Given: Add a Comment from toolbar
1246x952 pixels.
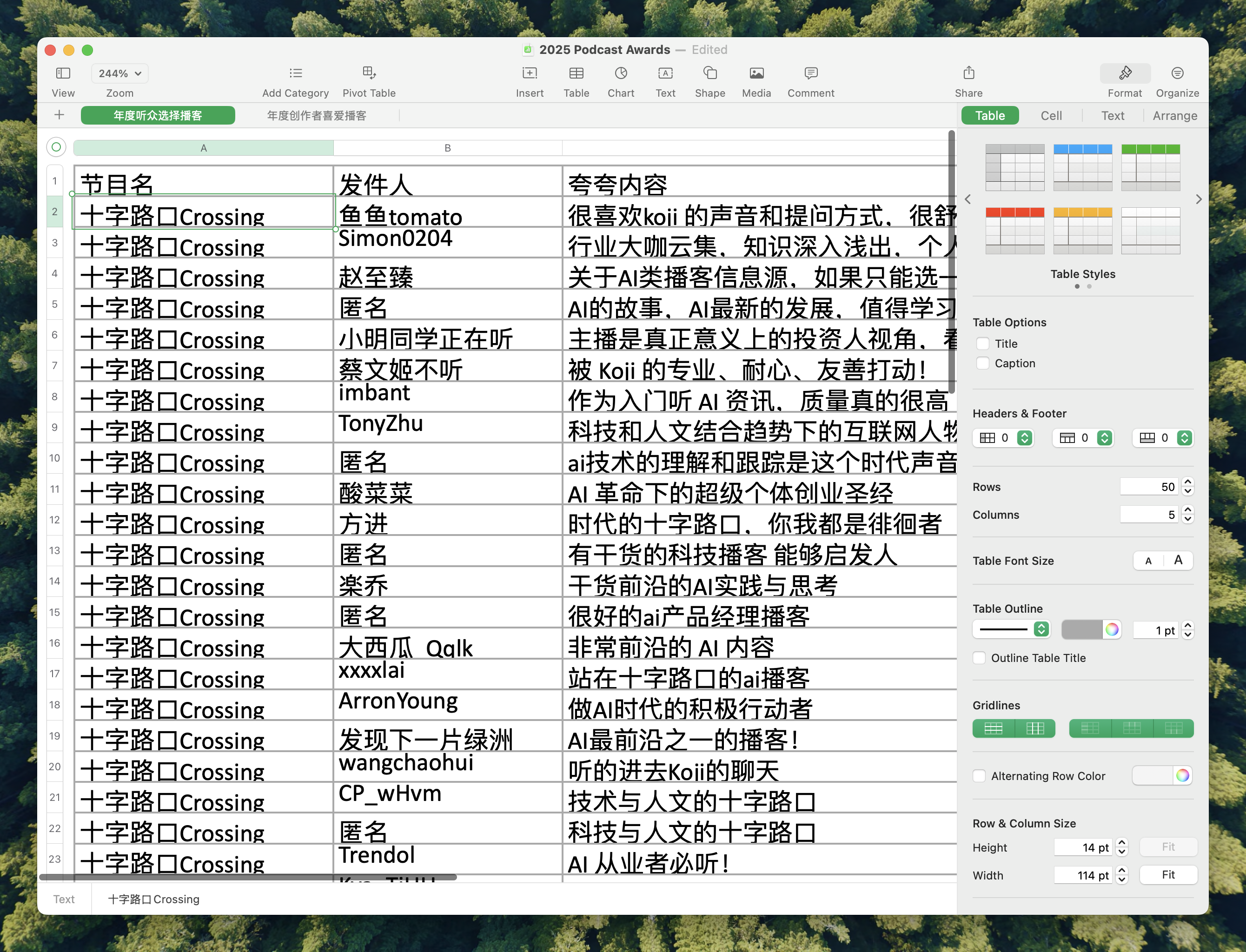Looking at the screenshot, I should pyautogui.click(x=810, y=73).
